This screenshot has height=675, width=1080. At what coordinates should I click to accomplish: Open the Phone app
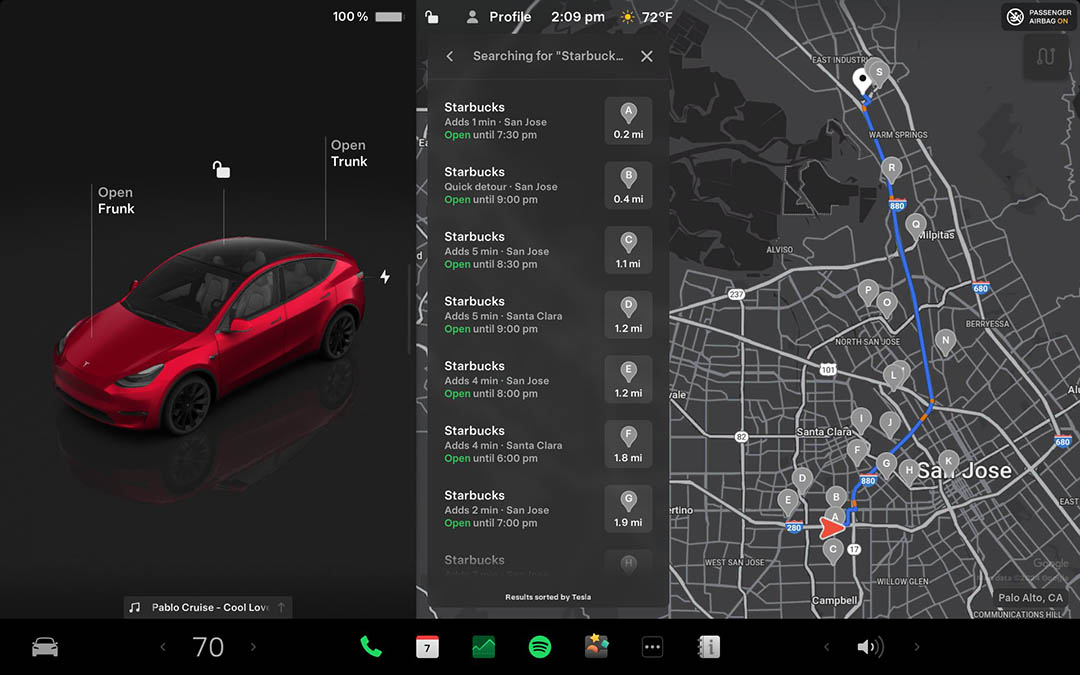click(x=371, y=647)
